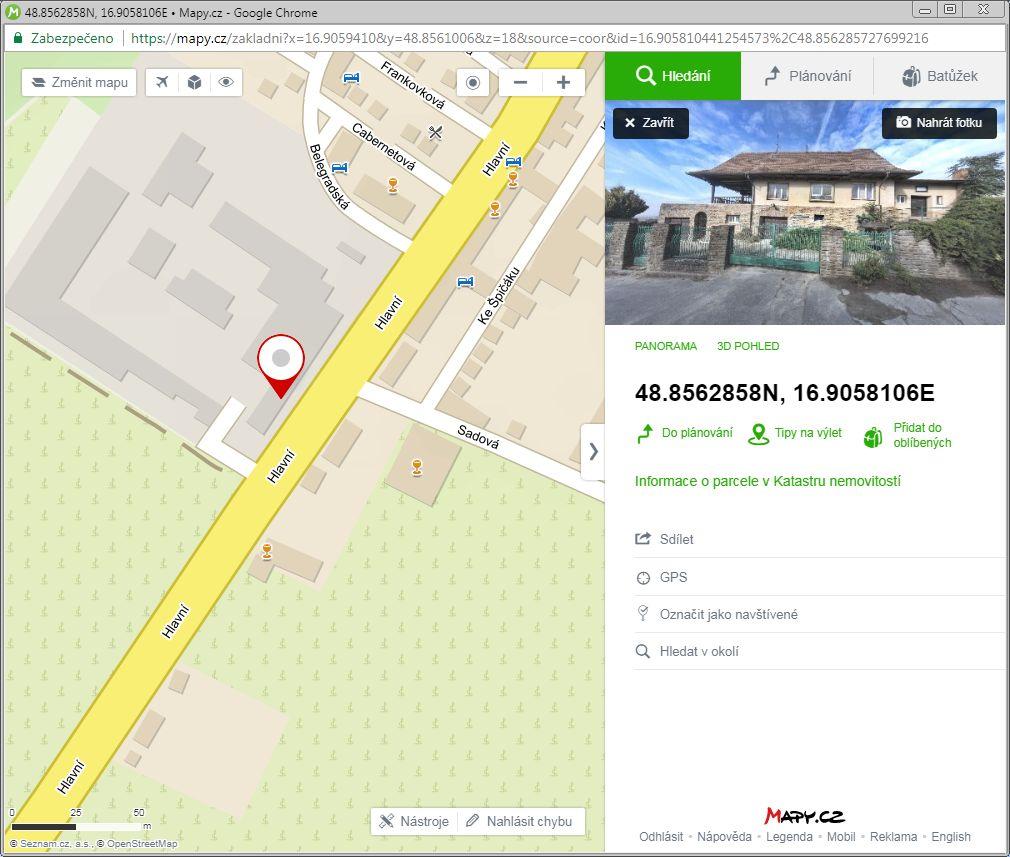This screenshot has height=857, width=1010.
Task: Toggle panorama eye icon on map toolbar
Action: click(225, 82)
